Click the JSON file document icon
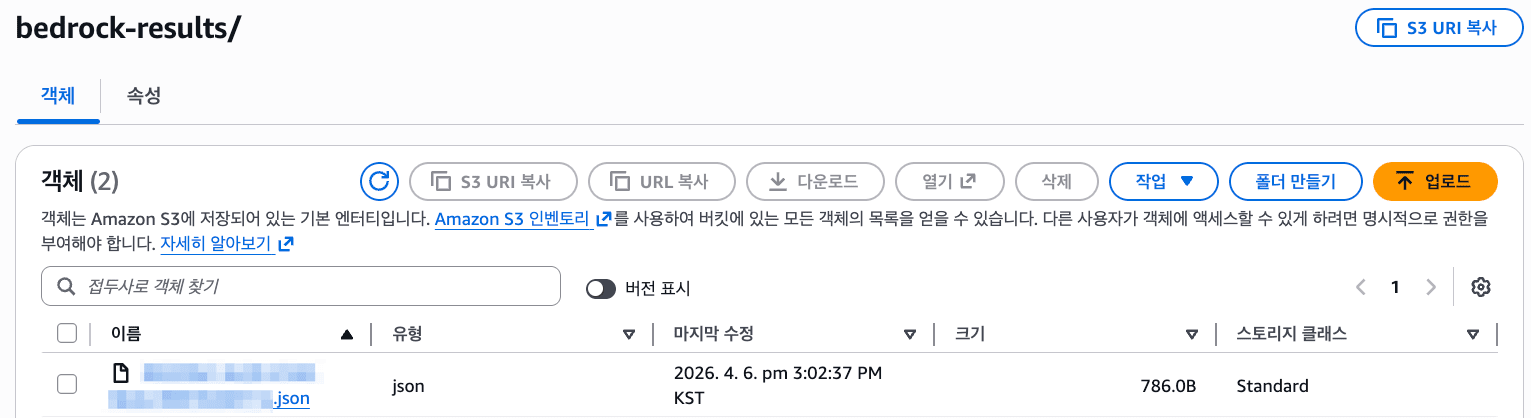1531x418 pixels. pos(120,374)
